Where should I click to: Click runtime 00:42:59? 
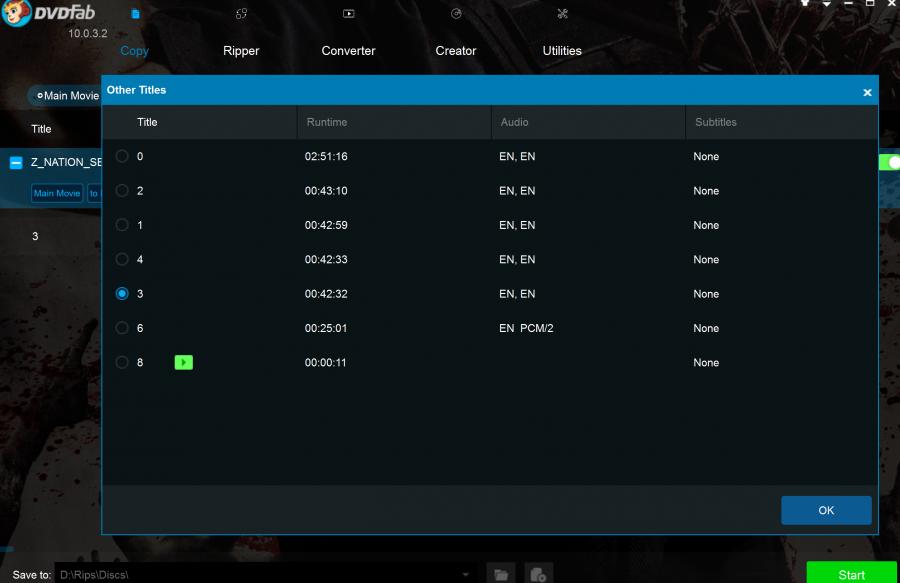point(326,225)
